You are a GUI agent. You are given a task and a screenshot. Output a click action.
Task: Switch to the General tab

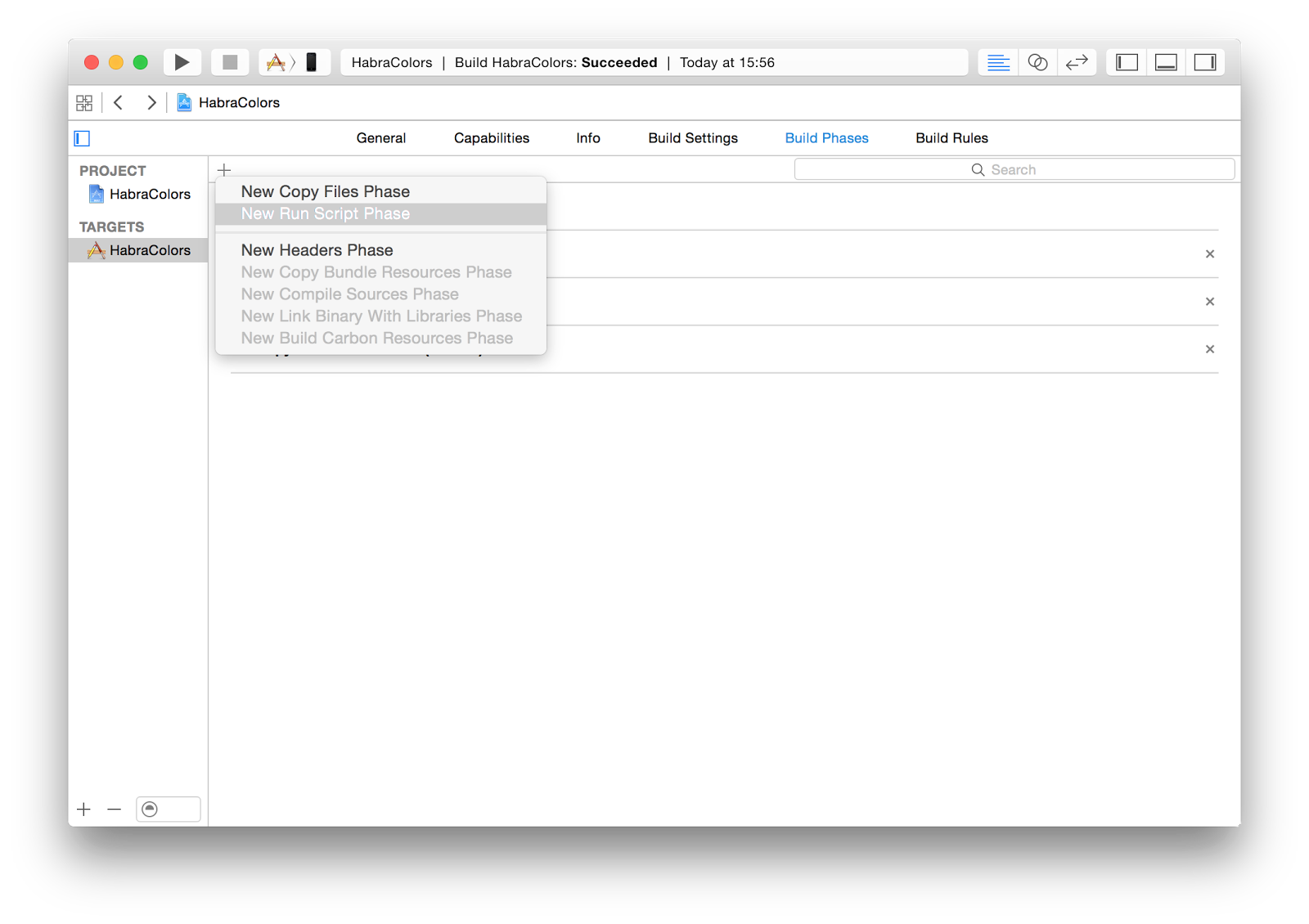coord(381,138)
